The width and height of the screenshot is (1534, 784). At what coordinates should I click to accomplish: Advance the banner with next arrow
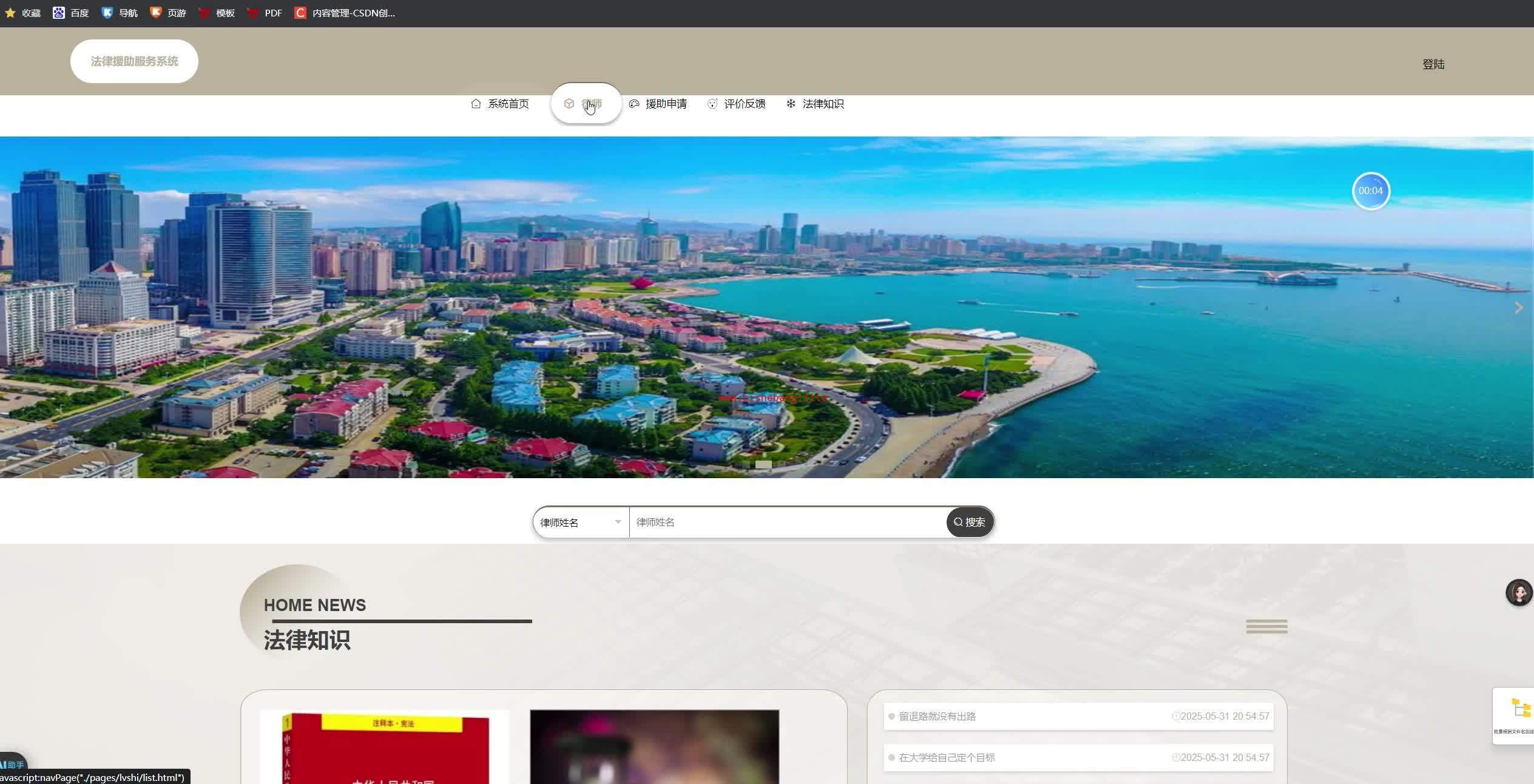pyautogui.click(x=1518, y=308)
